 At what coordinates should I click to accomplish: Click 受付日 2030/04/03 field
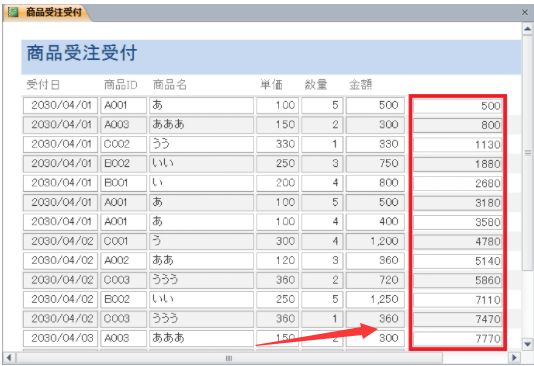pyautogui.click(x=60, y=338)
